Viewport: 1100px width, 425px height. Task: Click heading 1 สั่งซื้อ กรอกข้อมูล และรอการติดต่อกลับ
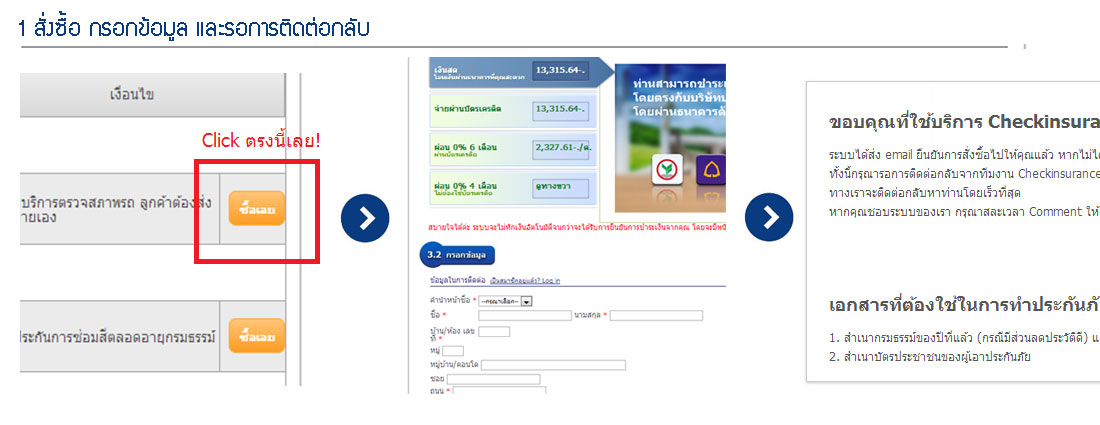click(194, 28)
